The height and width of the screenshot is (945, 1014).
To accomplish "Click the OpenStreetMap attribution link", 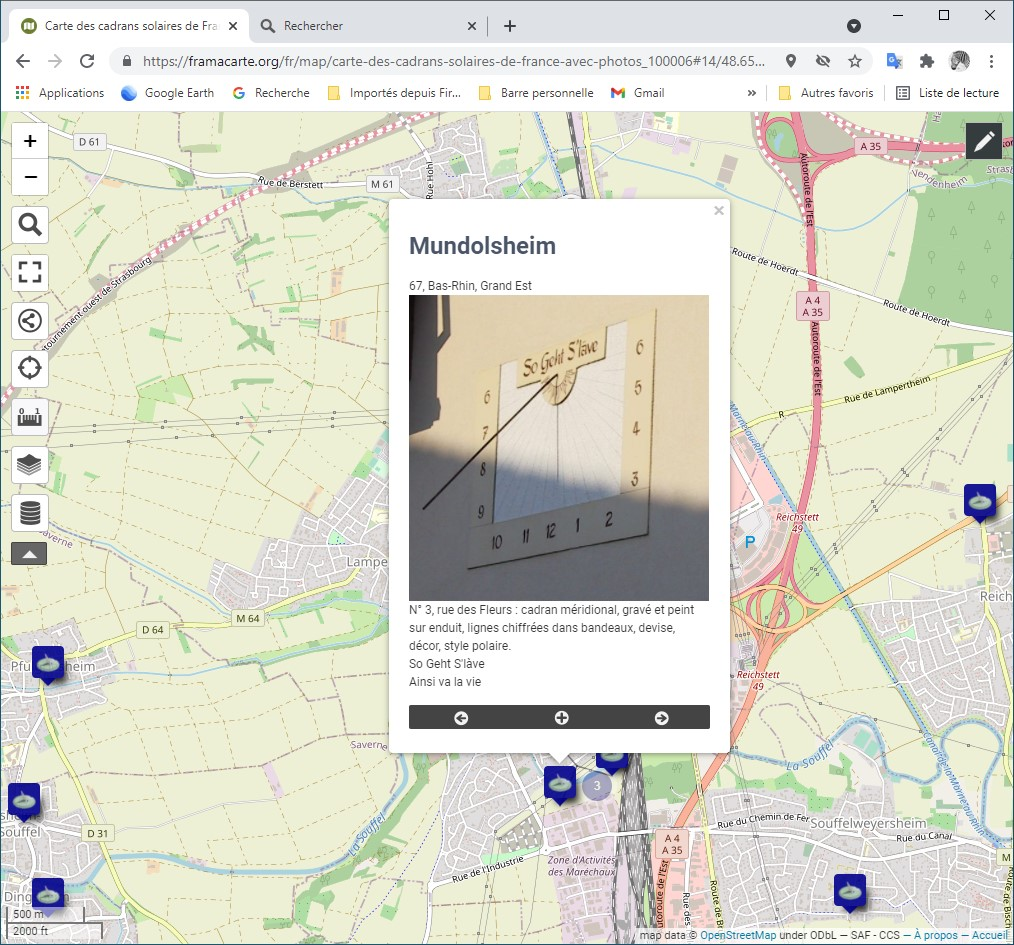I will pos(737,936).
